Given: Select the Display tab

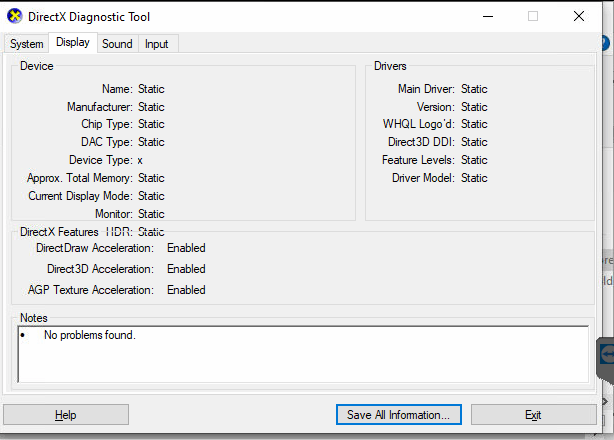Looking at the screenshot, I should tap(73, 42).
